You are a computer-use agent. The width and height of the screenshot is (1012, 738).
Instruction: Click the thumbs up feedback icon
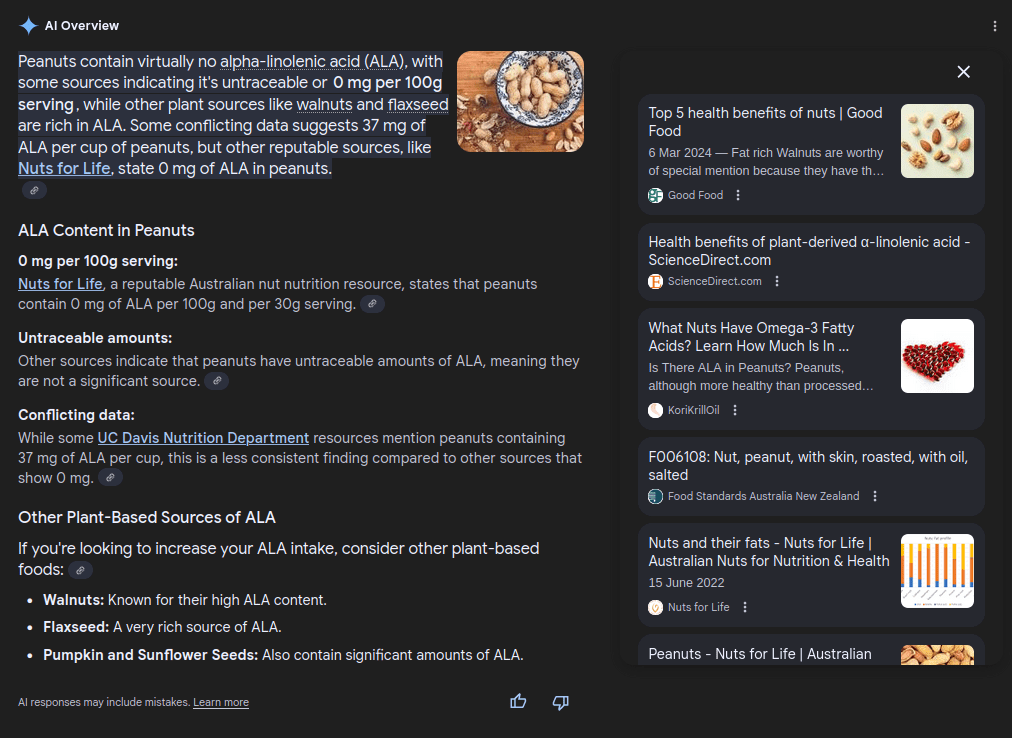point(518,702)
